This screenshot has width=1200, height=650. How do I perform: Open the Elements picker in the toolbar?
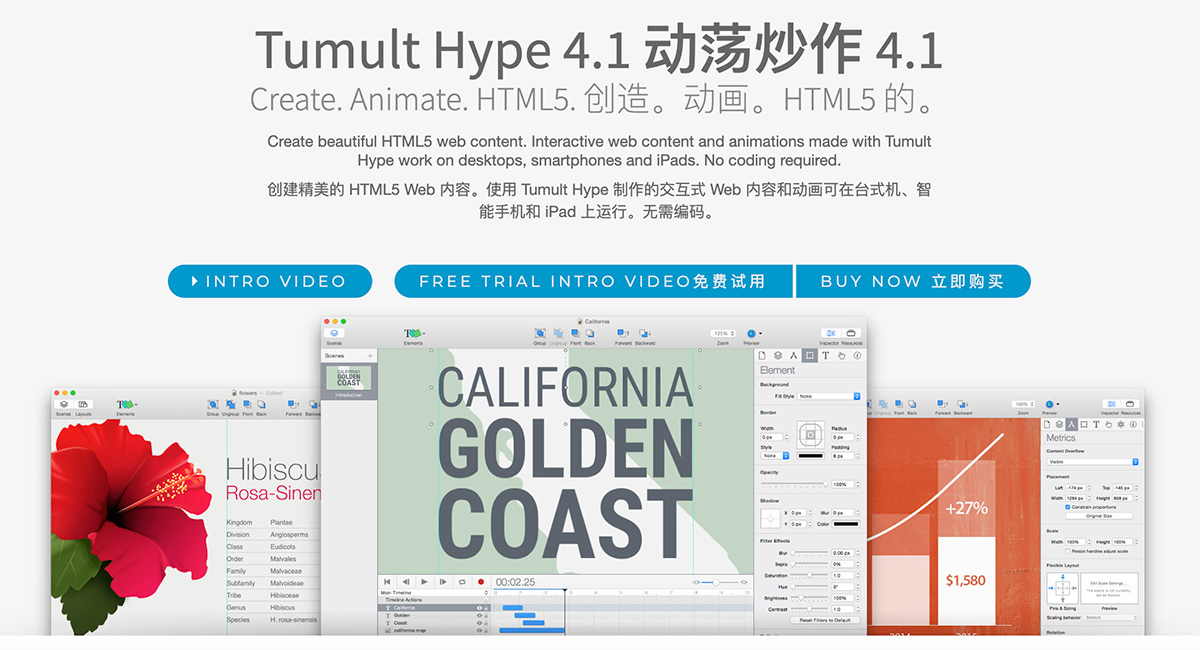(413, 333)
